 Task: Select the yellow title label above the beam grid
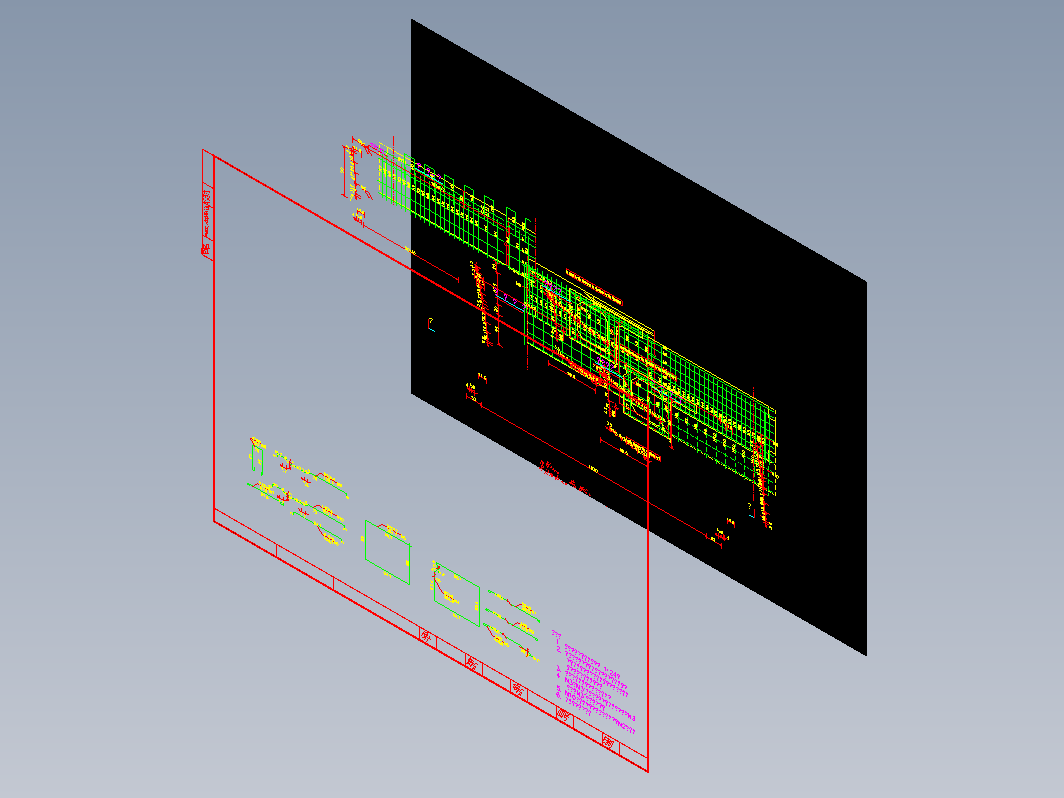[594, 287]
